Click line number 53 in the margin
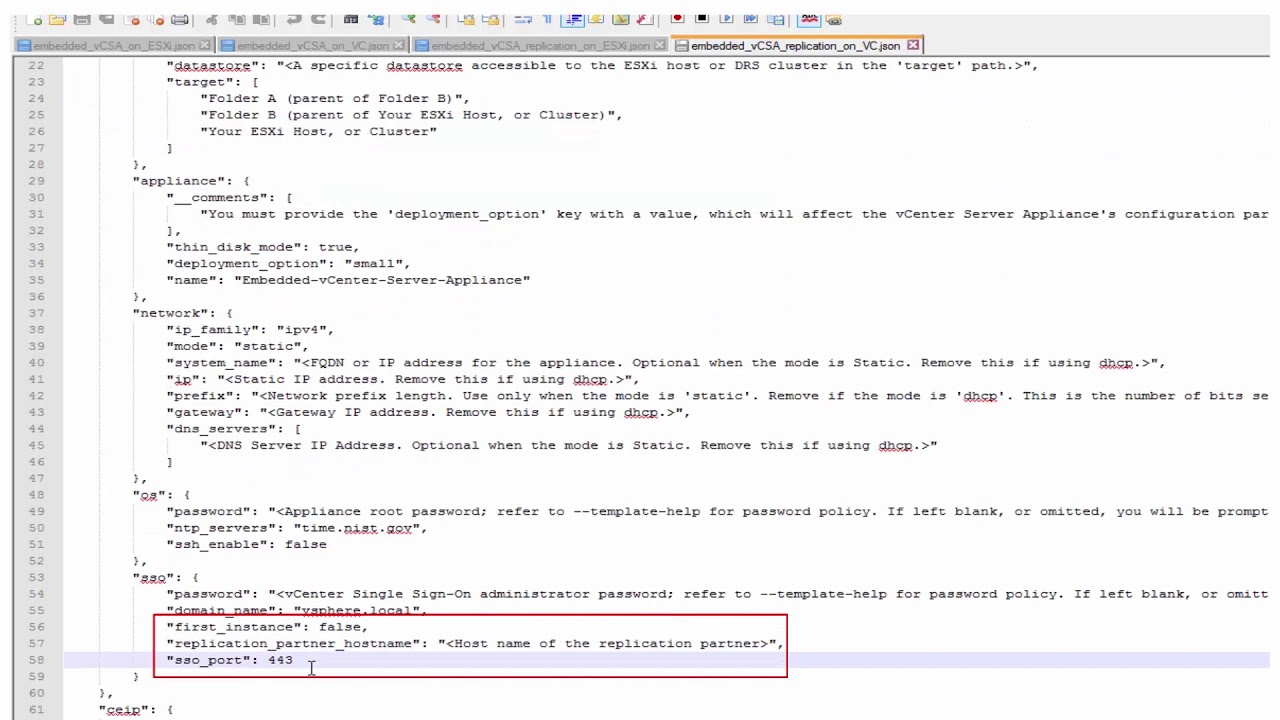The image size is (1280, 720). point(36,577)
